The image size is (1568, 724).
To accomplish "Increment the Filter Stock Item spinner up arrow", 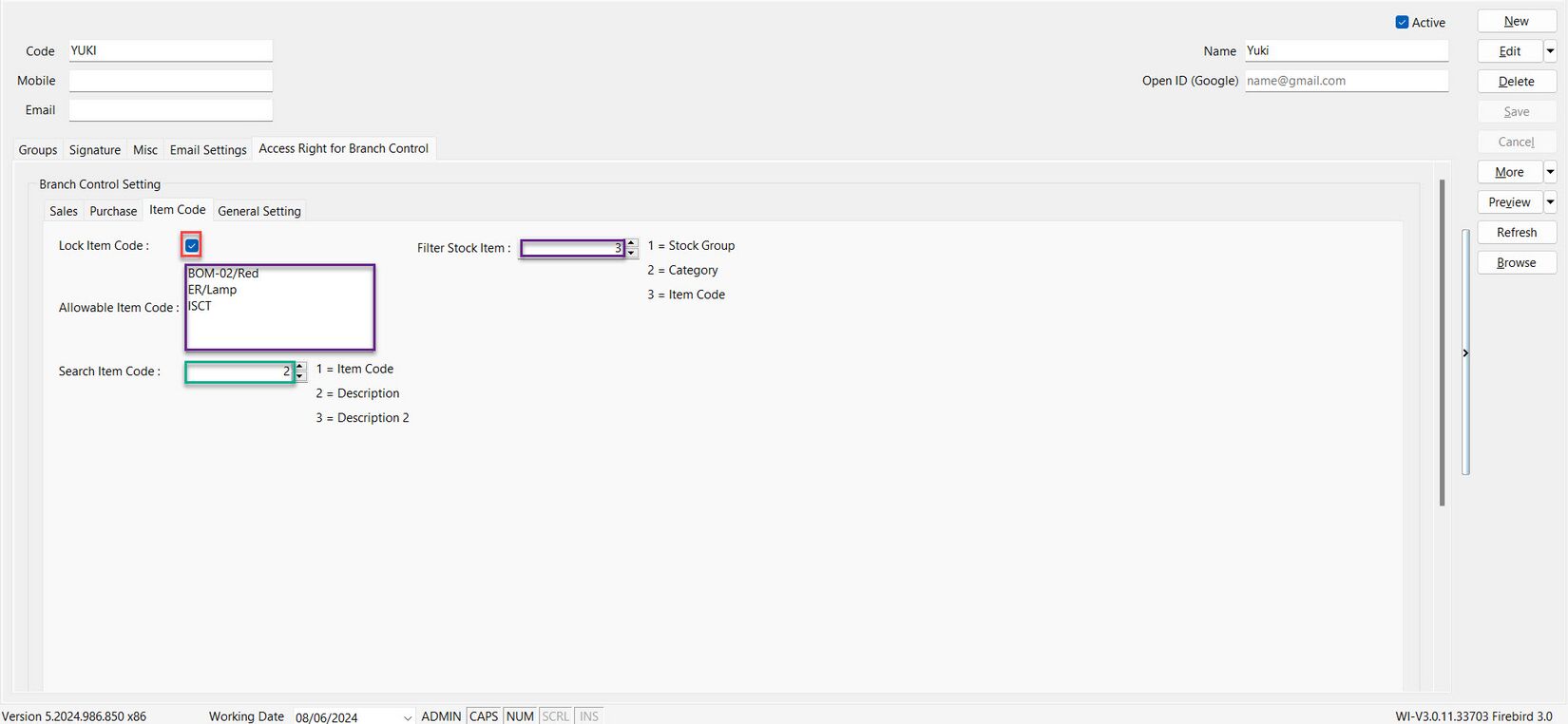I will pyautogui.click(x=631, y=243).
